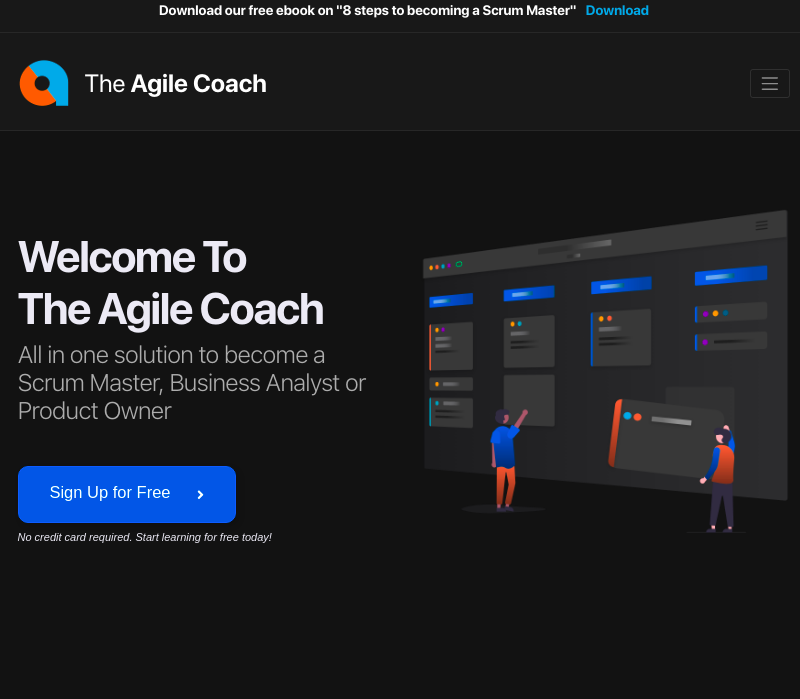This screenshot has width=800, height=699.
Task: Click the leftmost blue column header on board
Action: click(x=451, y=300)
